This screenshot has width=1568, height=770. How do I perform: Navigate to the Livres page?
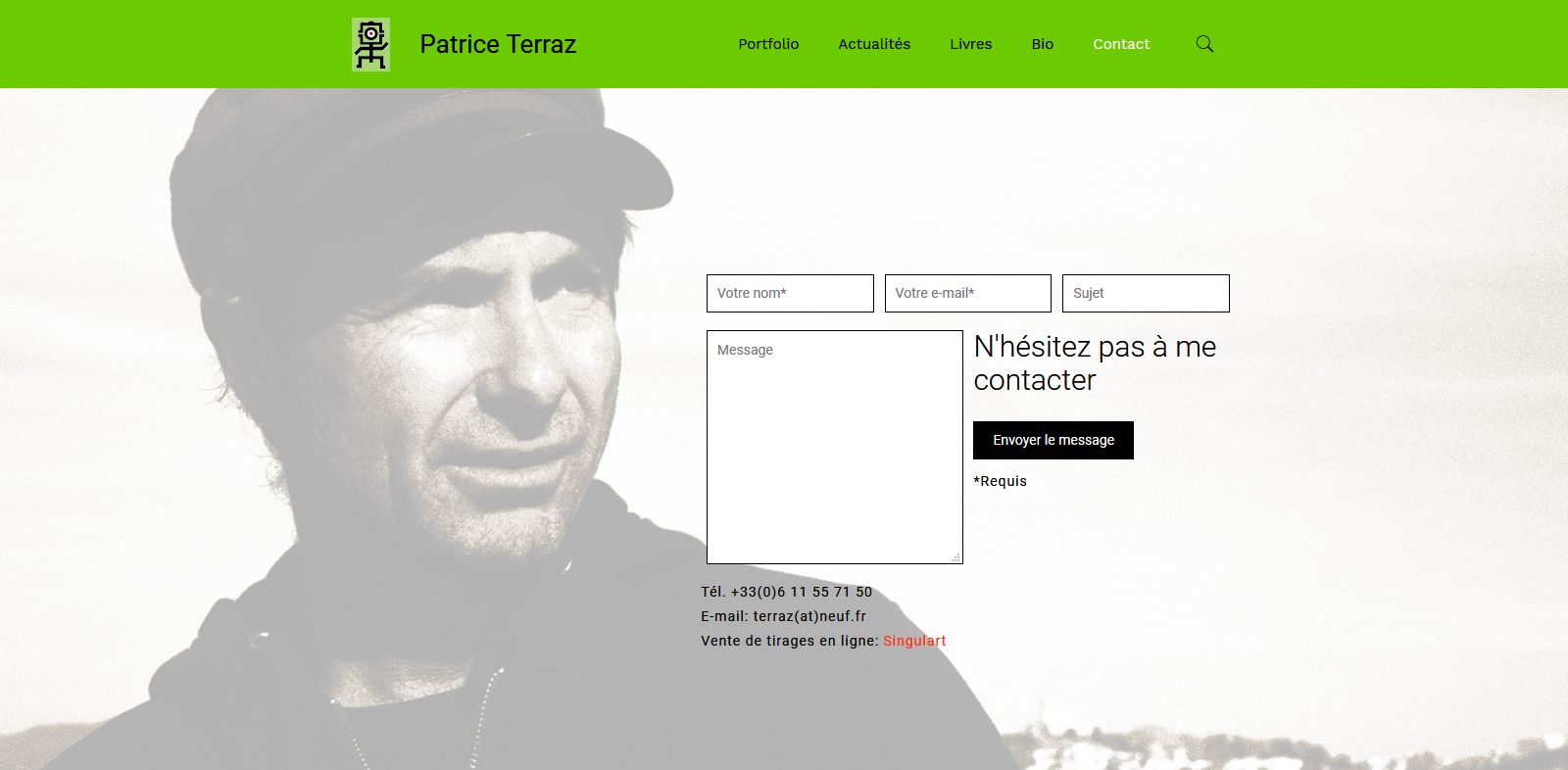970,44
